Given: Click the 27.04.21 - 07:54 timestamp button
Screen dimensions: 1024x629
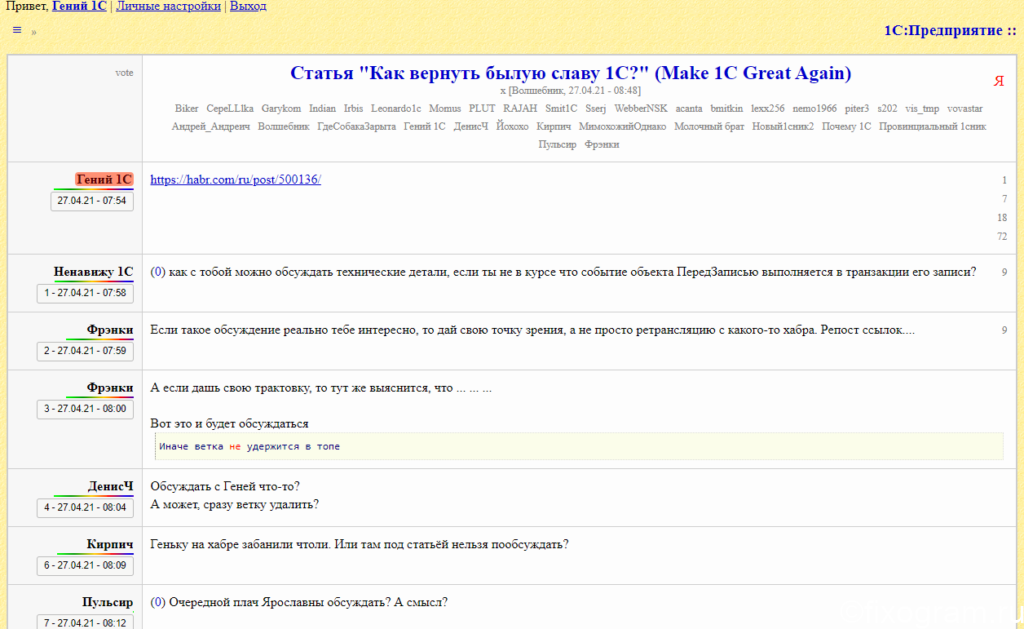Looking at the screenshot, I should pos(92,201).
